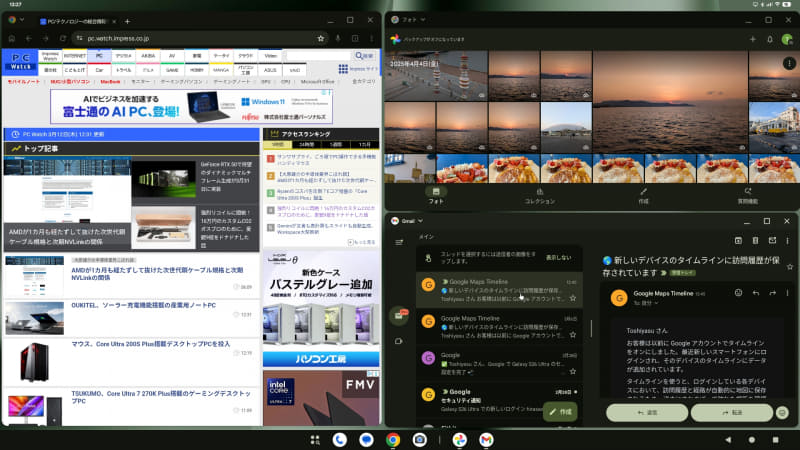Viewport: 800px width, 450px height.
Task: Open the OUKITEL solar notebook PC article
Action: [143, 305]
